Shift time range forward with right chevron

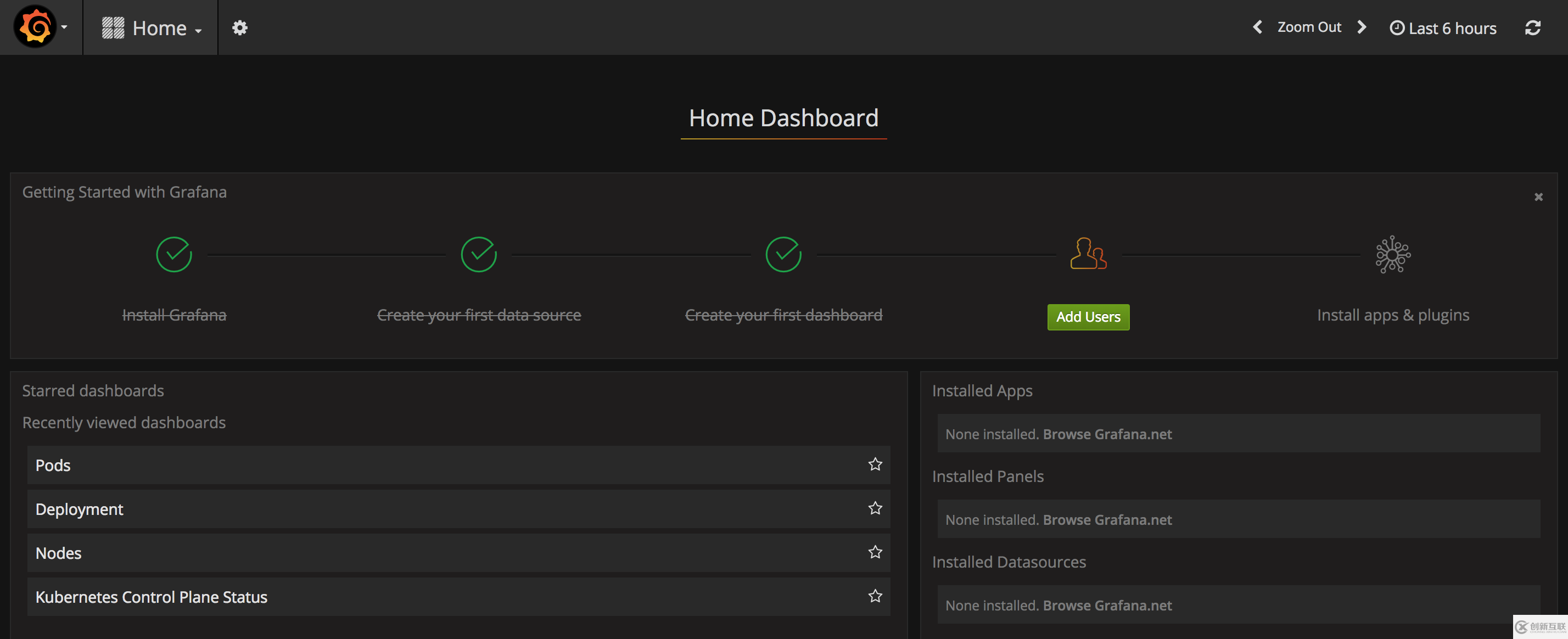[x=1362, y=27]
